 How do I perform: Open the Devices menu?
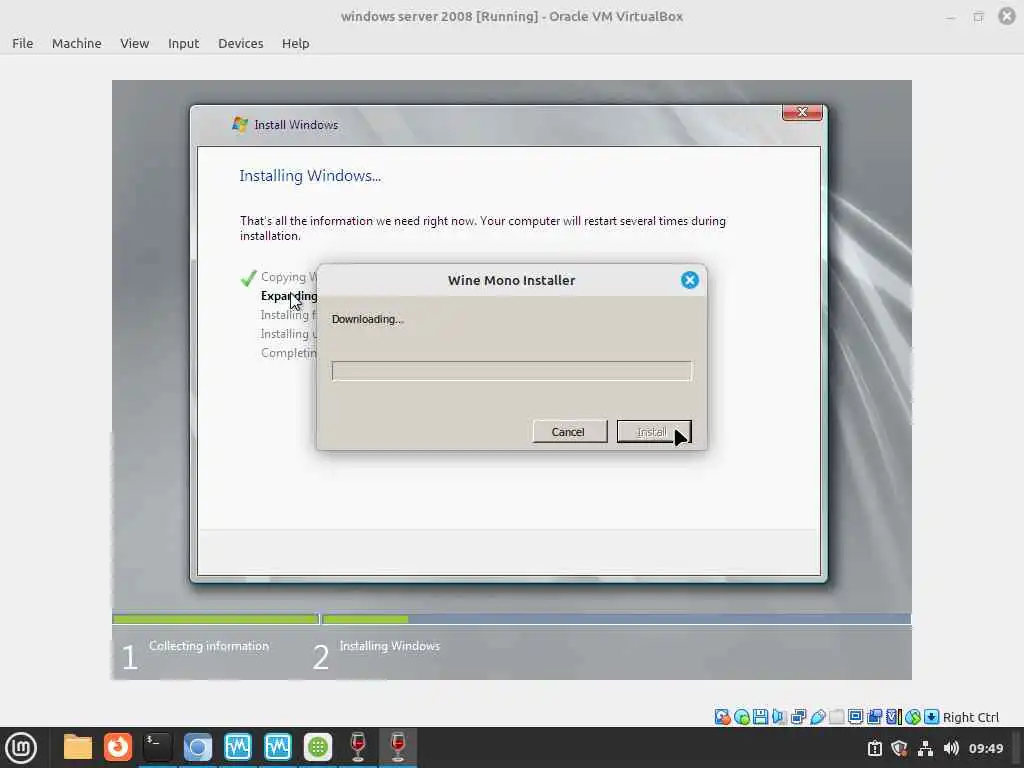point(240,43)
